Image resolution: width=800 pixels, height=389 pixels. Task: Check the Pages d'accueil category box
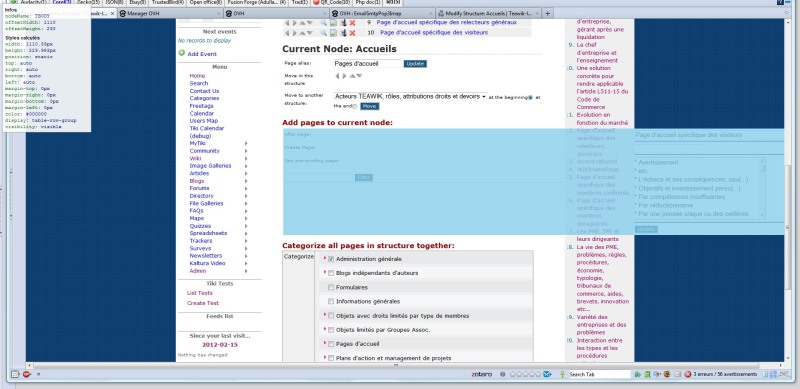pyautogui.click(x=331, y=344)
